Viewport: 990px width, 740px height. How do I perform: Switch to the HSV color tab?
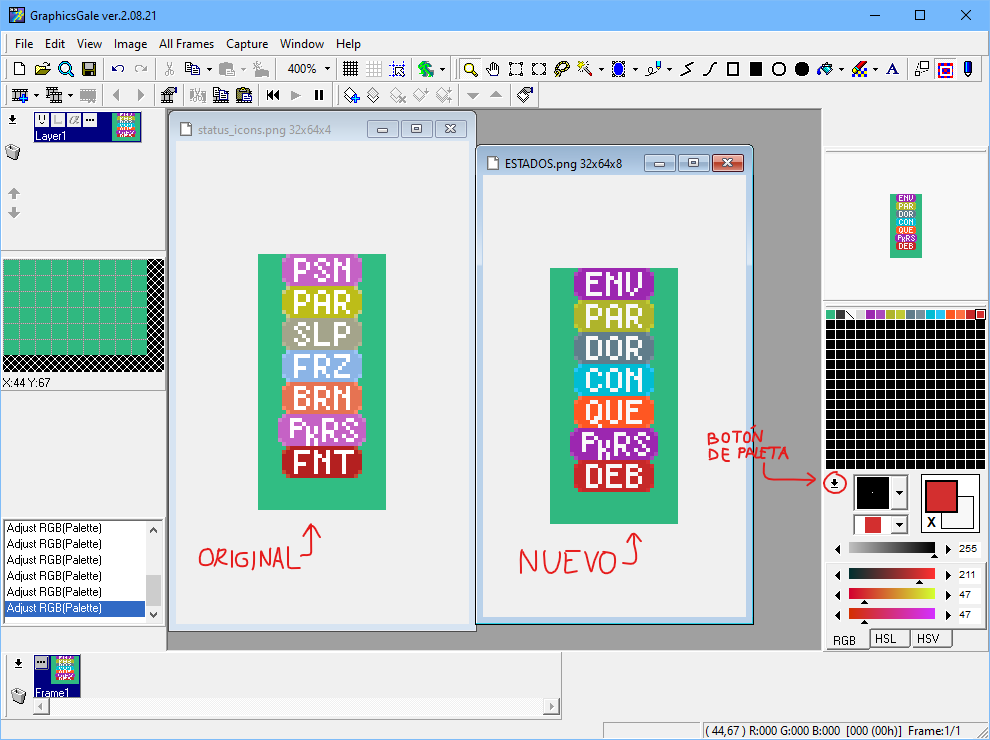click(x=930, y=638)
